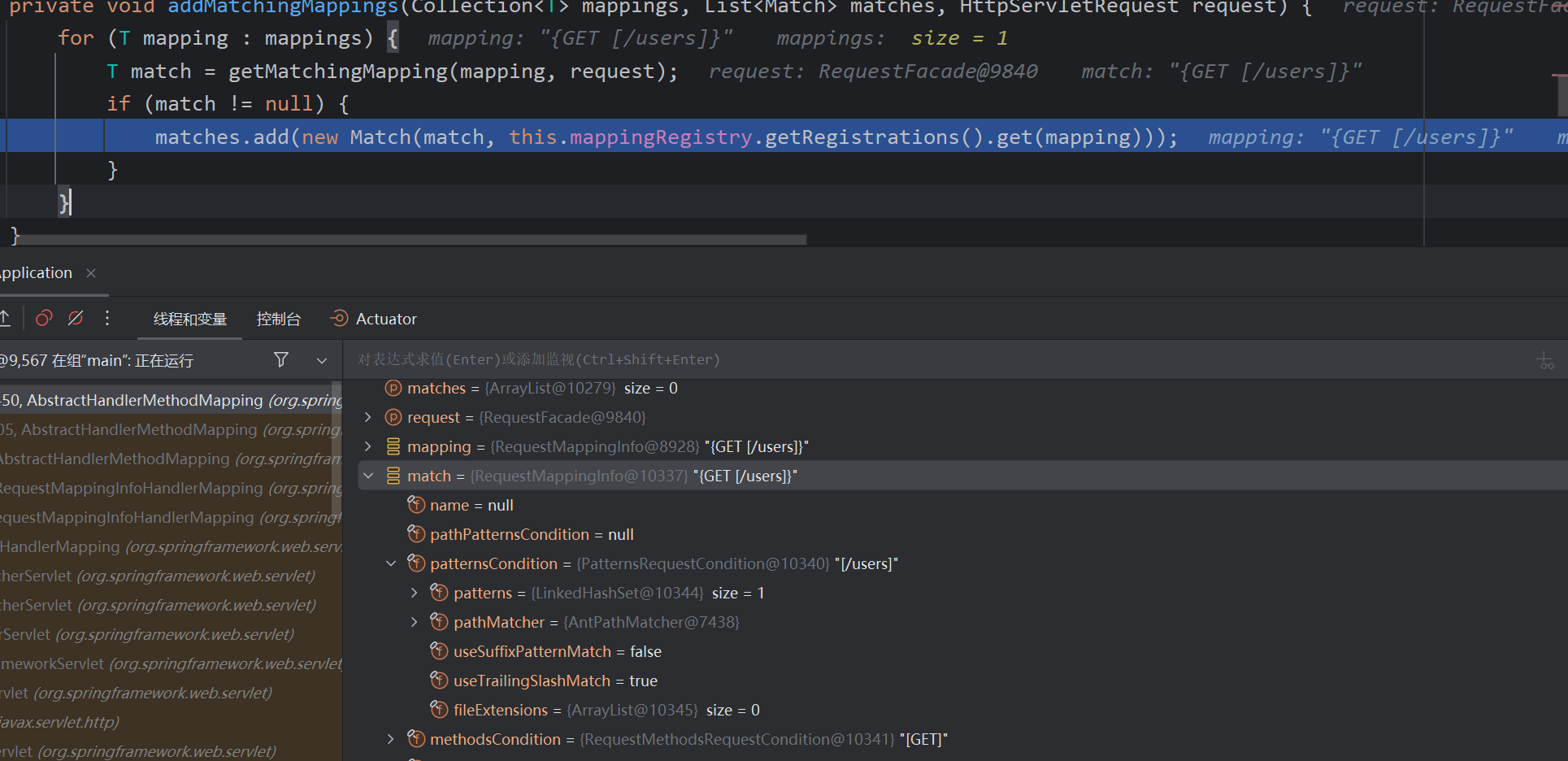Click the variable icon beside match
This screenshot has width=1568, height=761.
point(393,476)
